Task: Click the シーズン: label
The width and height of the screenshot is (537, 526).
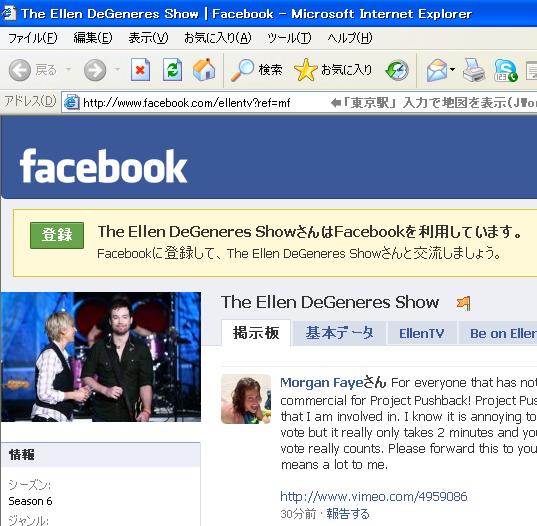Action: pyautogui.click(x=29, y=485)
